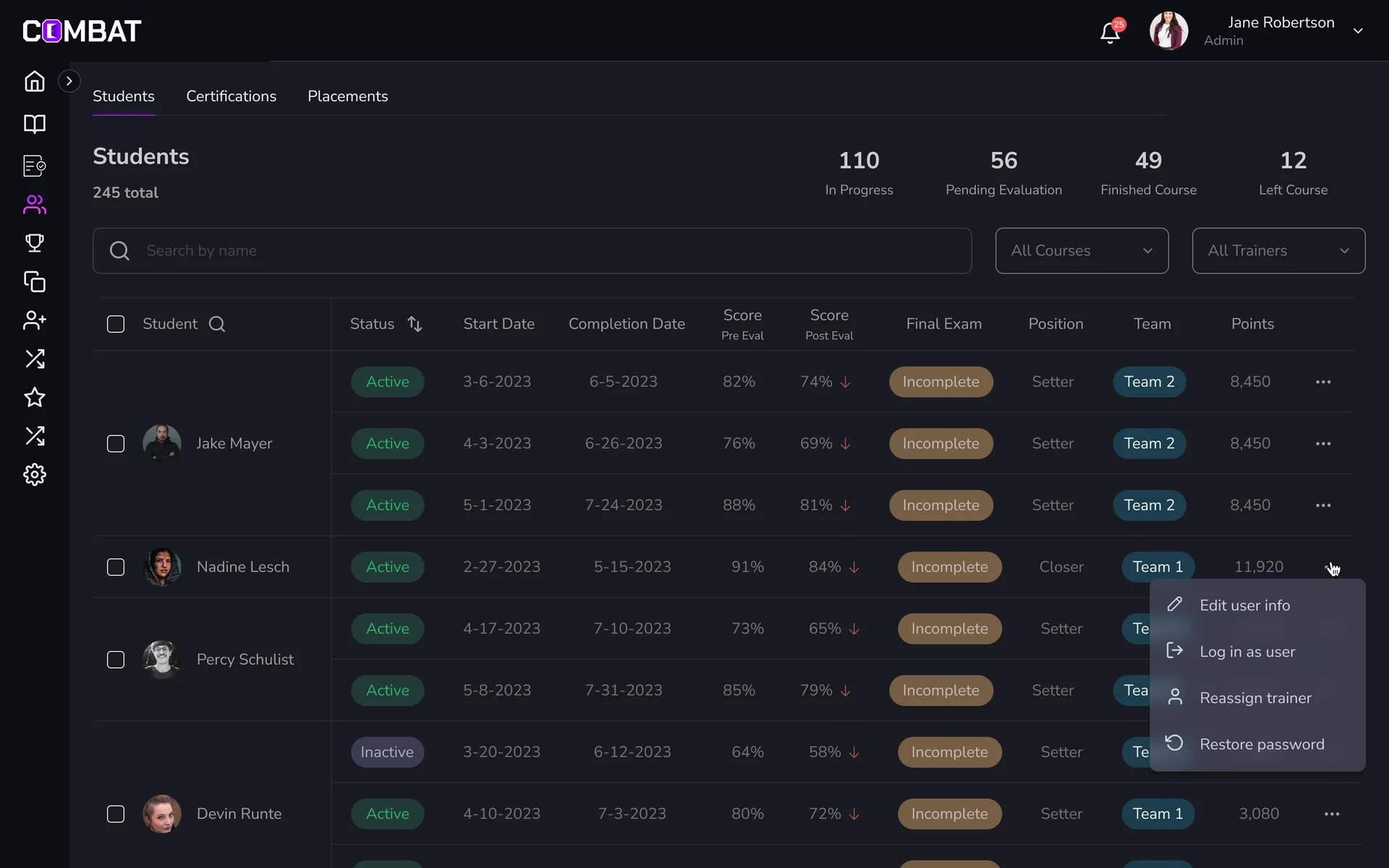Select Log in as user from the menu
Image resolution: width=1389 pixels, height=868 pixels.
click(1257, 652)
